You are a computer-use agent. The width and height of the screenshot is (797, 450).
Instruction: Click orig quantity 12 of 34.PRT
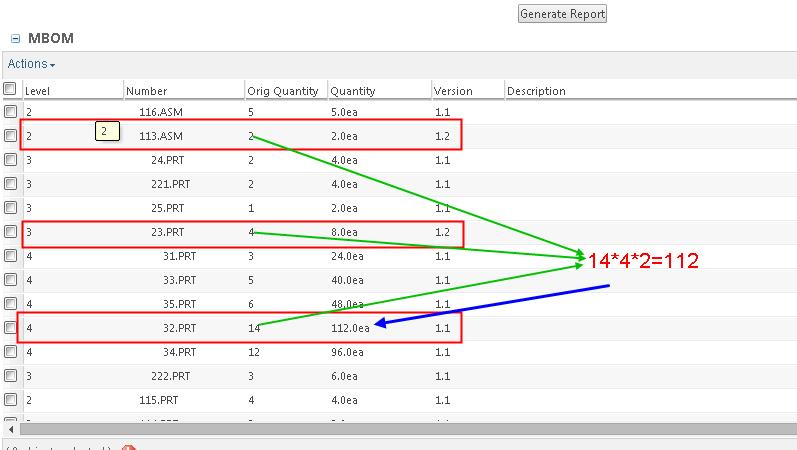pos(254,352)
